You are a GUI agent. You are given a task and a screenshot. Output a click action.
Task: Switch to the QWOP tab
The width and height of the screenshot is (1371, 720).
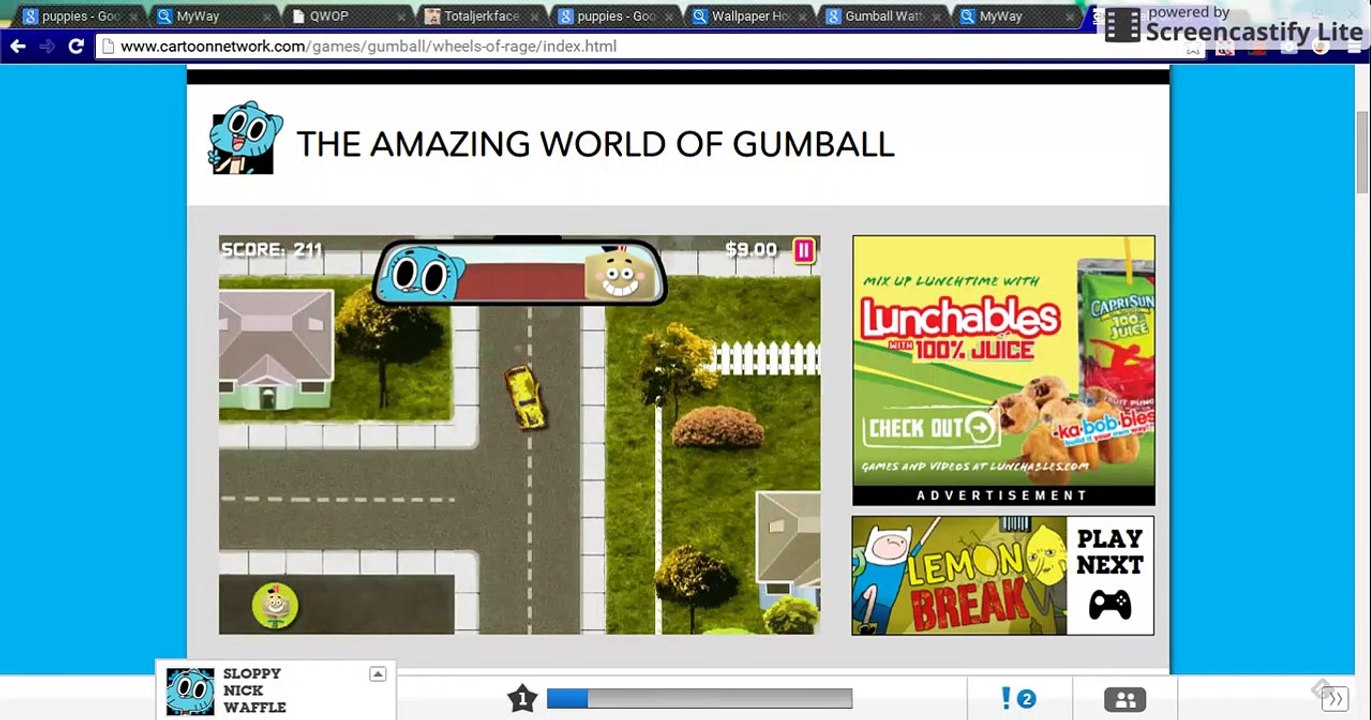tap(344, 16)
